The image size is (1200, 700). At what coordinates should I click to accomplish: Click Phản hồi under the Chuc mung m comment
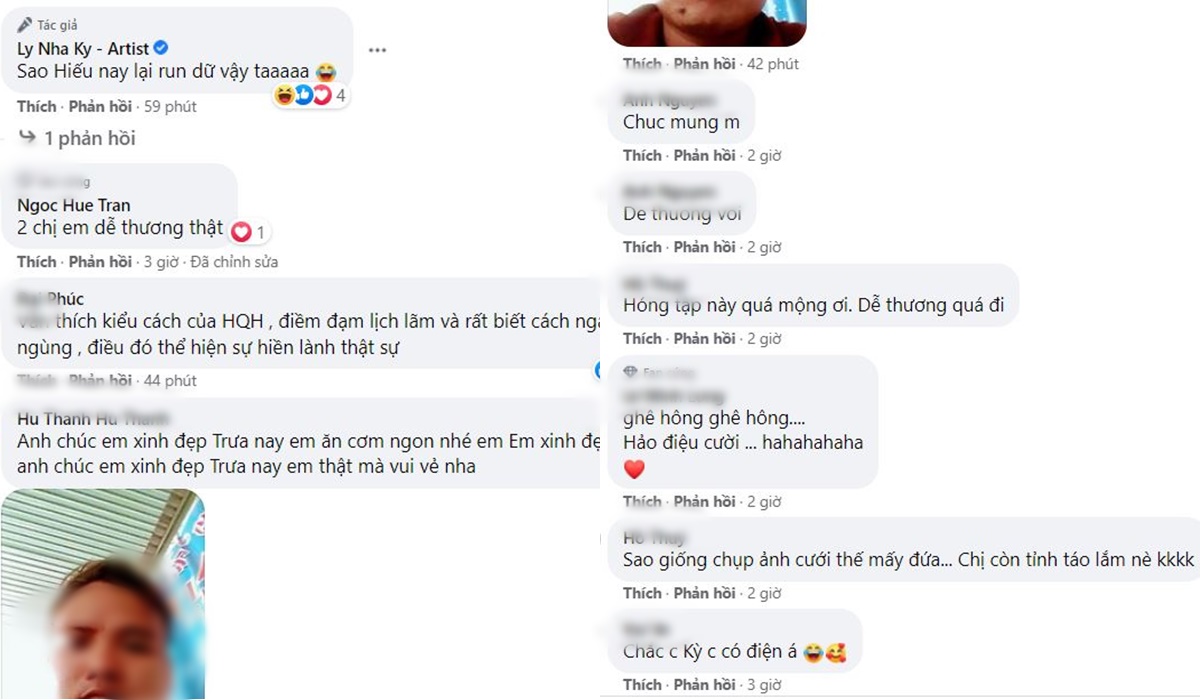pyautogui.click(x=705, y=155)
